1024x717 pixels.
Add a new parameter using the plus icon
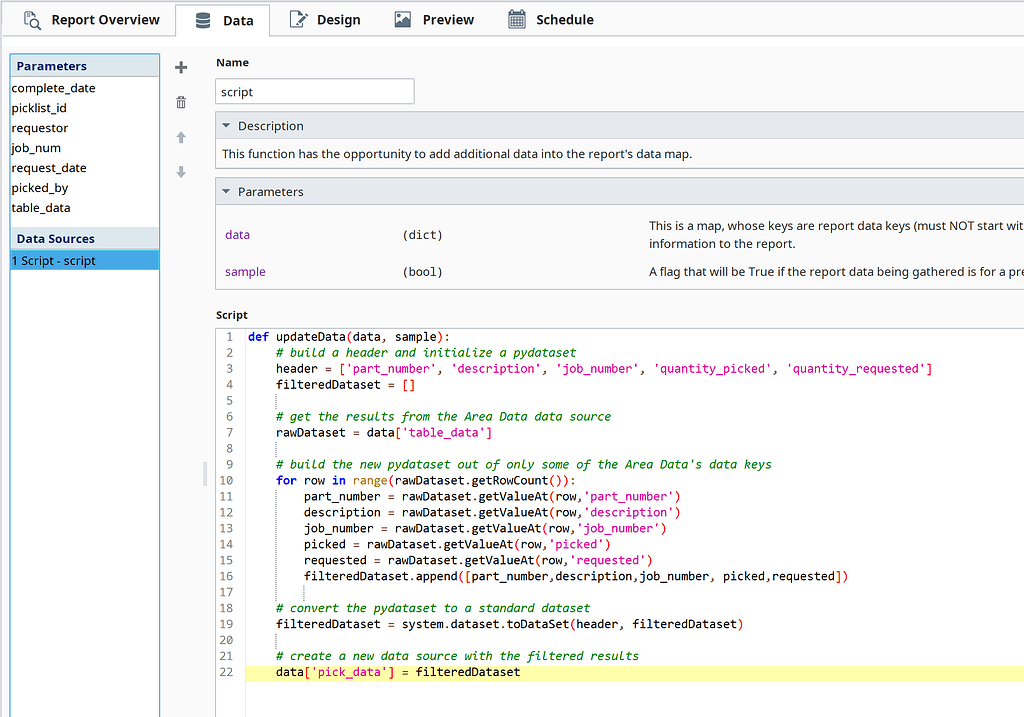pos(180,66)
